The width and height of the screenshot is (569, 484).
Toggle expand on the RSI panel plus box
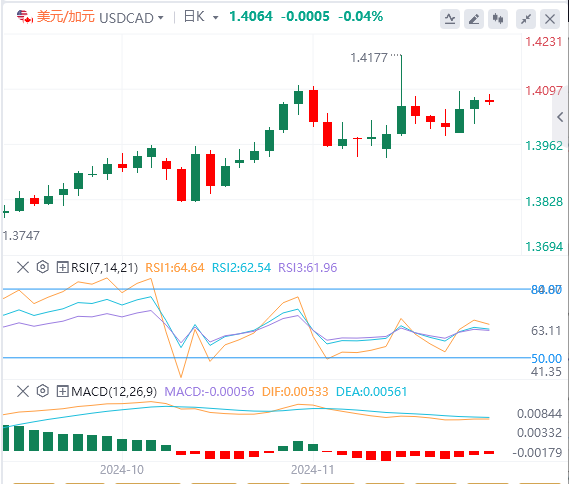[62, 268]
